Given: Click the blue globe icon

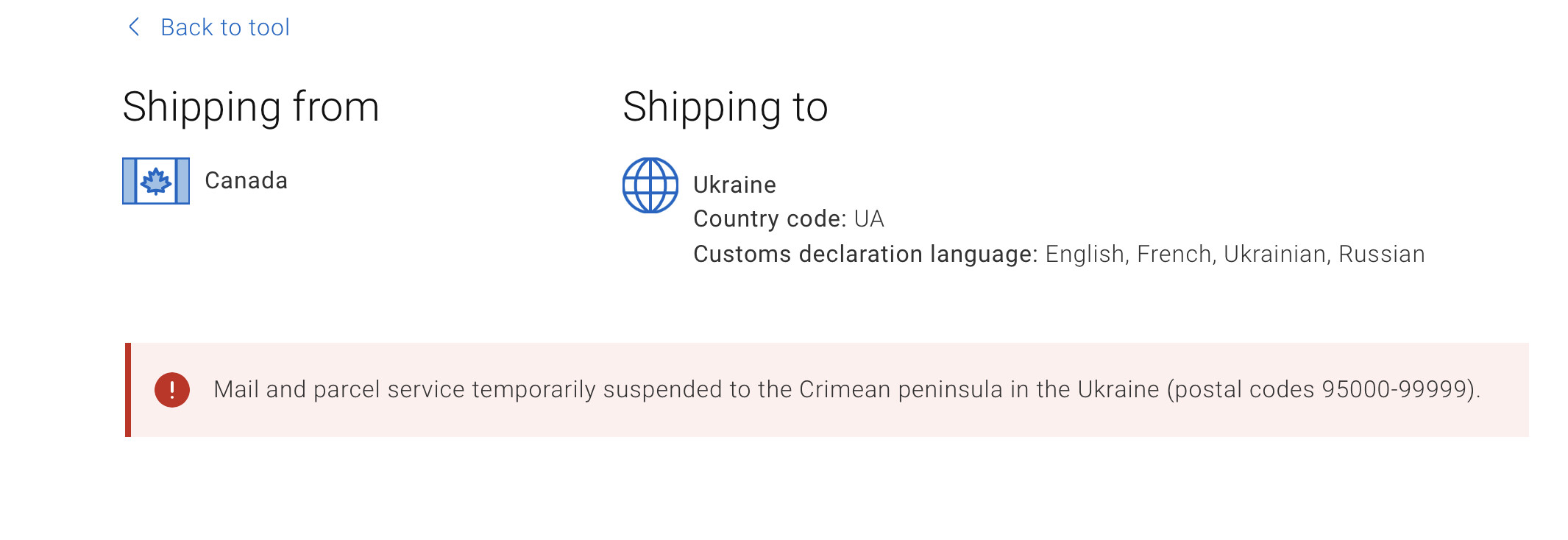Looking at the screenshot, I should (650, 185).
